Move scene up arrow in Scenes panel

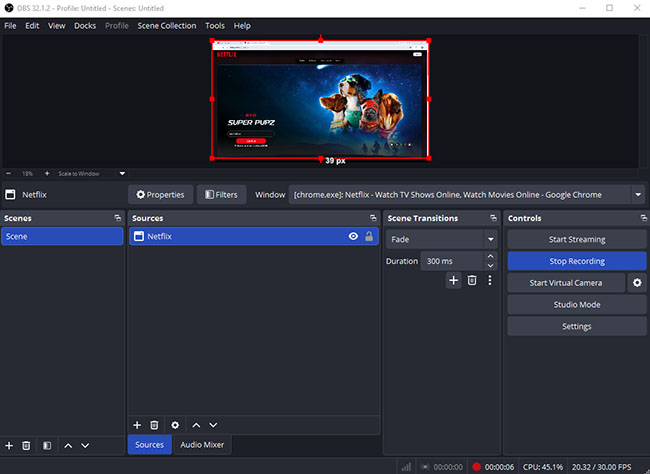pyautogui.click(x=68, y=445)
